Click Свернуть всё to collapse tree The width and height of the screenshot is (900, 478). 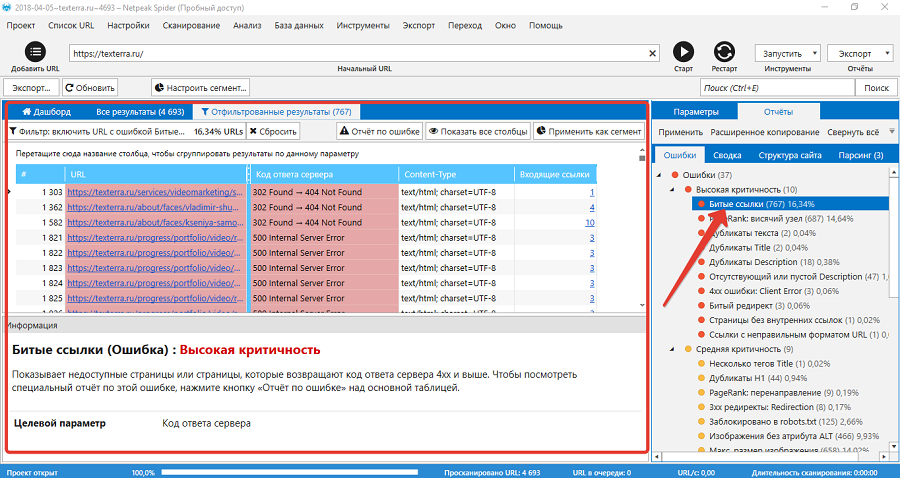pos(853,132)
